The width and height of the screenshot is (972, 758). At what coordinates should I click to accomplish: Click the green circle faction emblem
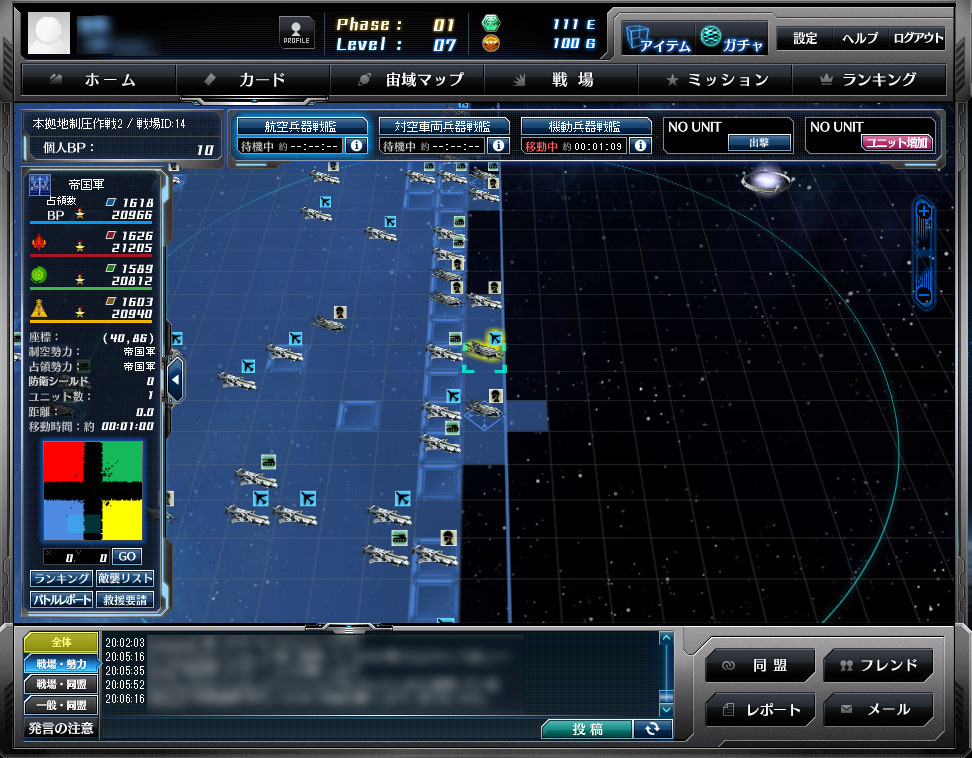(x=38, y=275)
